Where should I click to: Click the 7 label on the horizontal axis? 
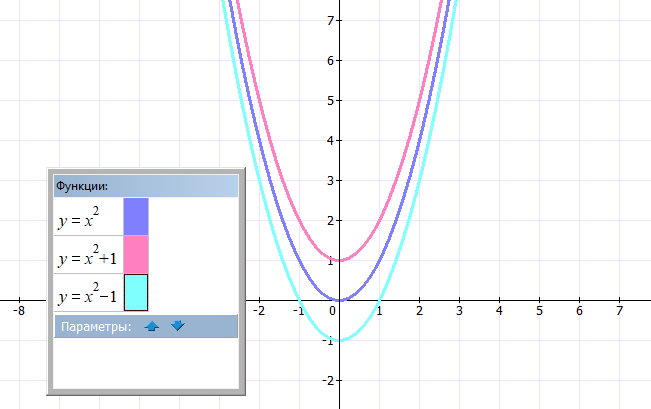pos(619,312)
